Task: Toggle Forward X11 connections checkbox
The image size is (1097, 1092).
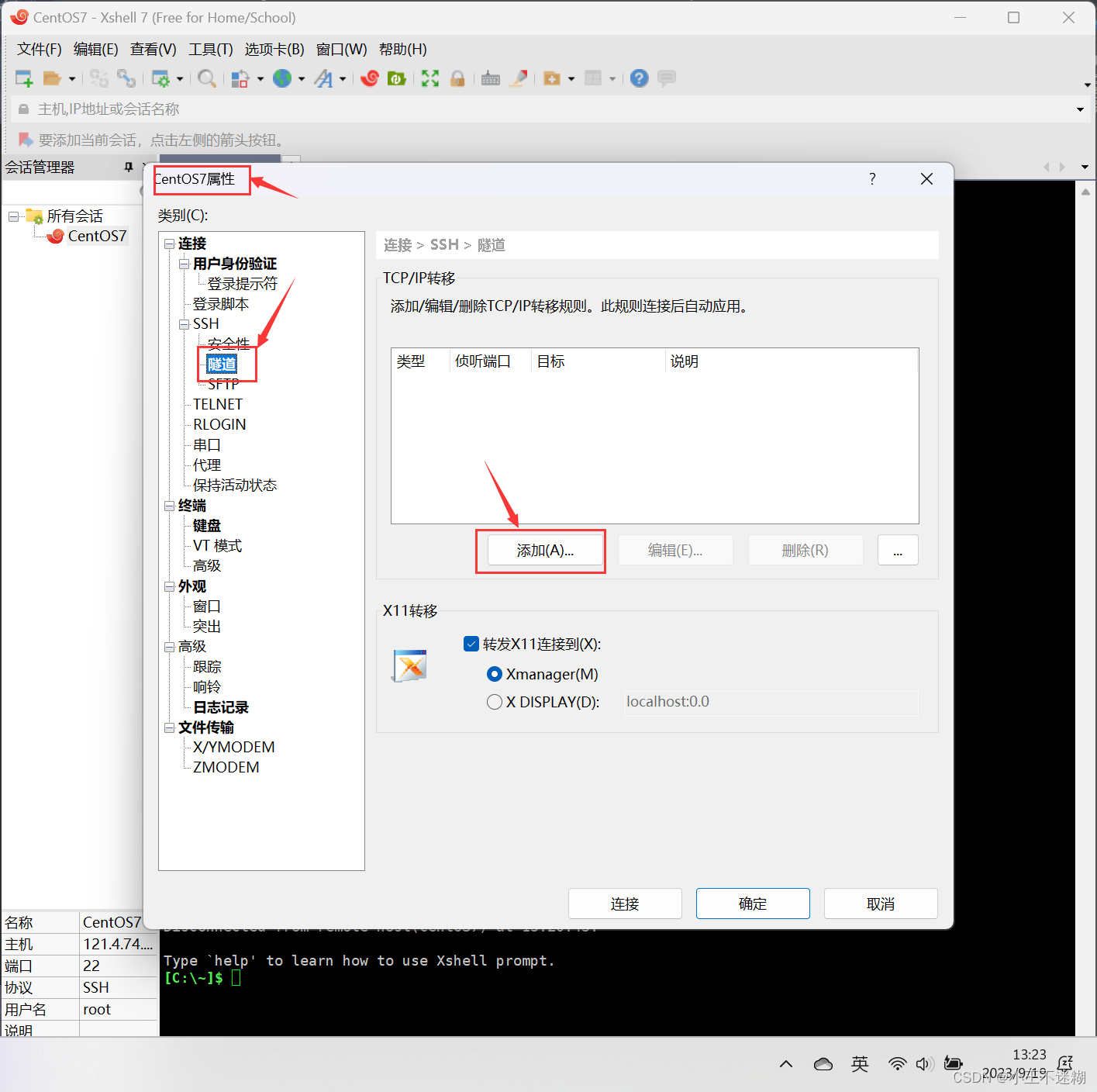Action: click(x=471, y=644)
